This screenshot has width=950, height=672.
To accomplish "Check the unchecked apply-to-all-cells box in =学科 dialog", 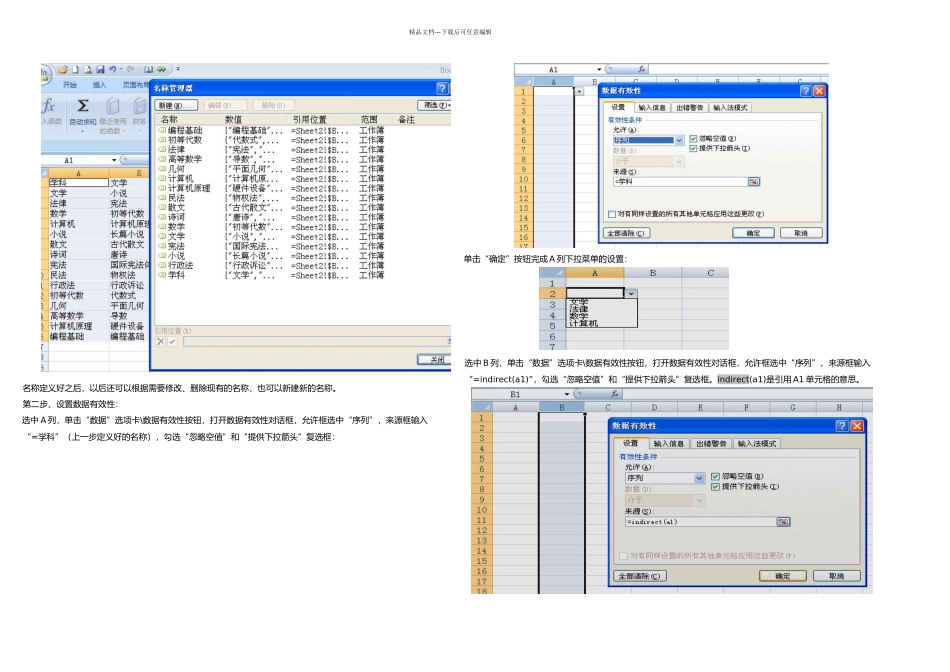I will point(611,214).
